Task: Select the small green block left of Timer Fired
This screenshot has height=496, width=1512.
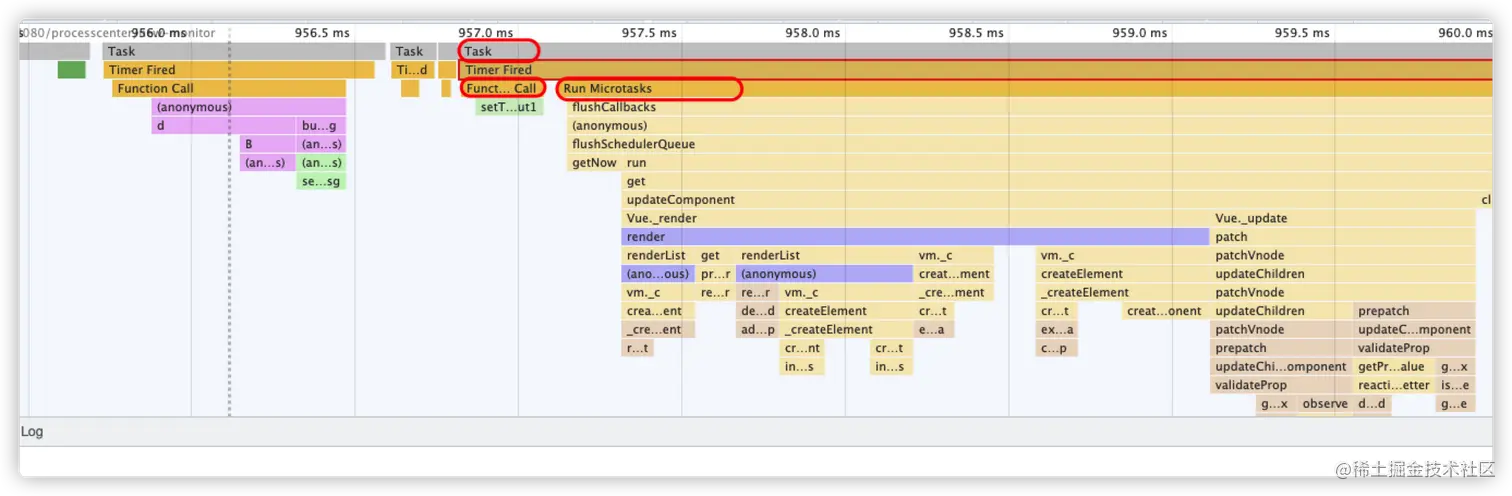Action: click(x=71, y=70)
